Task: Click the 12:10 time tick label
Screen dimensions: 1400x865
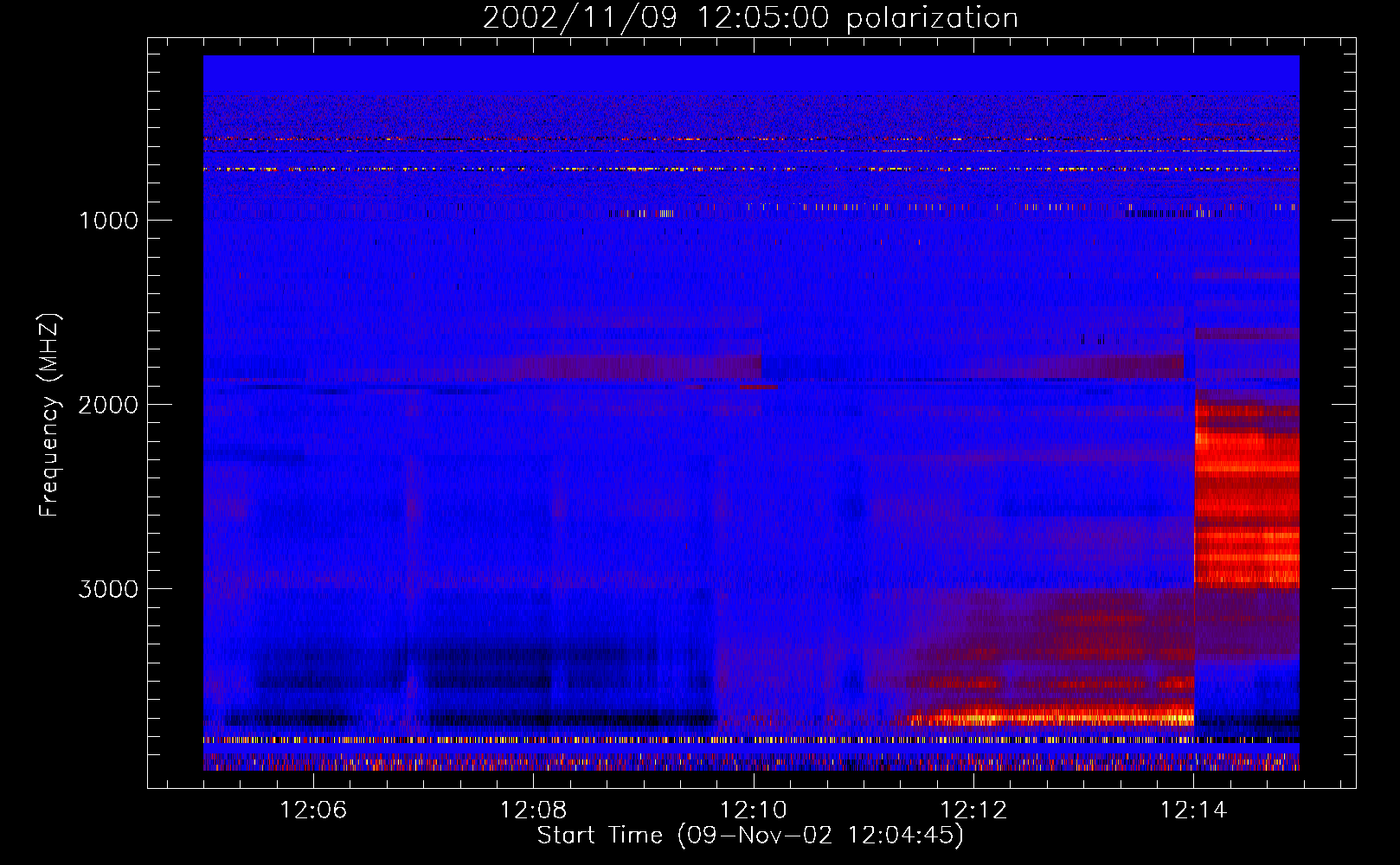Action: 754,811
